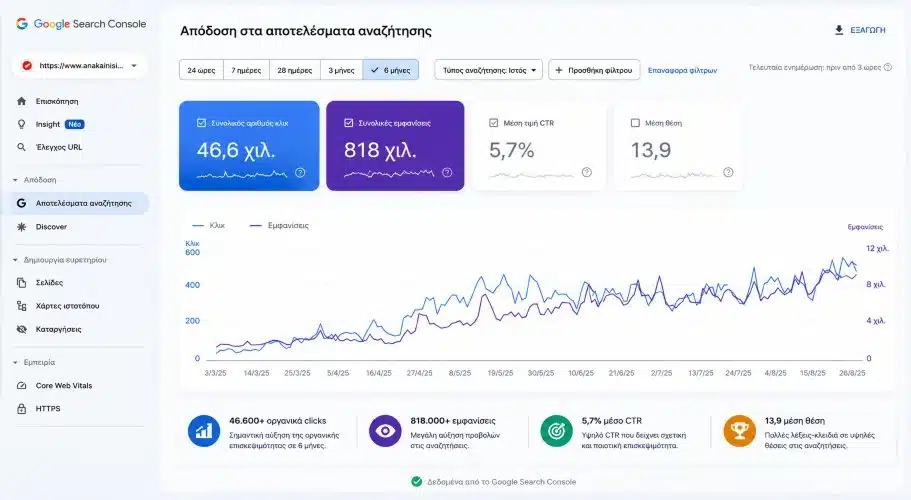The height and width of the screenshot is (500, 911).
Task: Click help icon on average CTR card
Action: coord(587,172)
